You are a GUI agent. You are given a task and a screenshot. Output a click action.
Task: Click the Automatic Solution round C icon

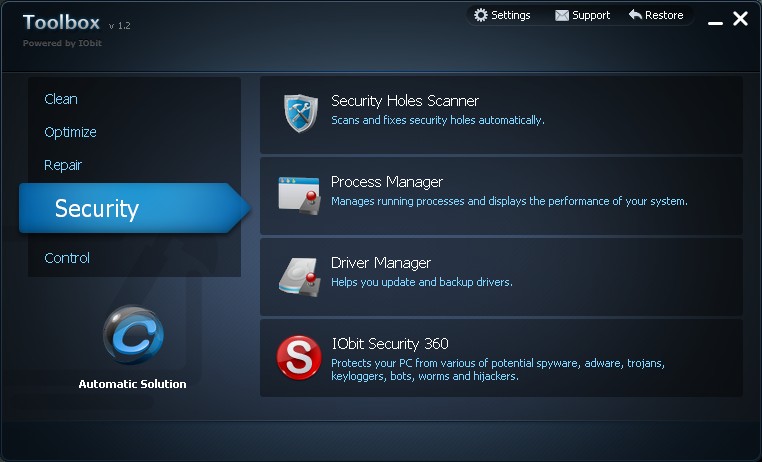[x=133, y=335]
